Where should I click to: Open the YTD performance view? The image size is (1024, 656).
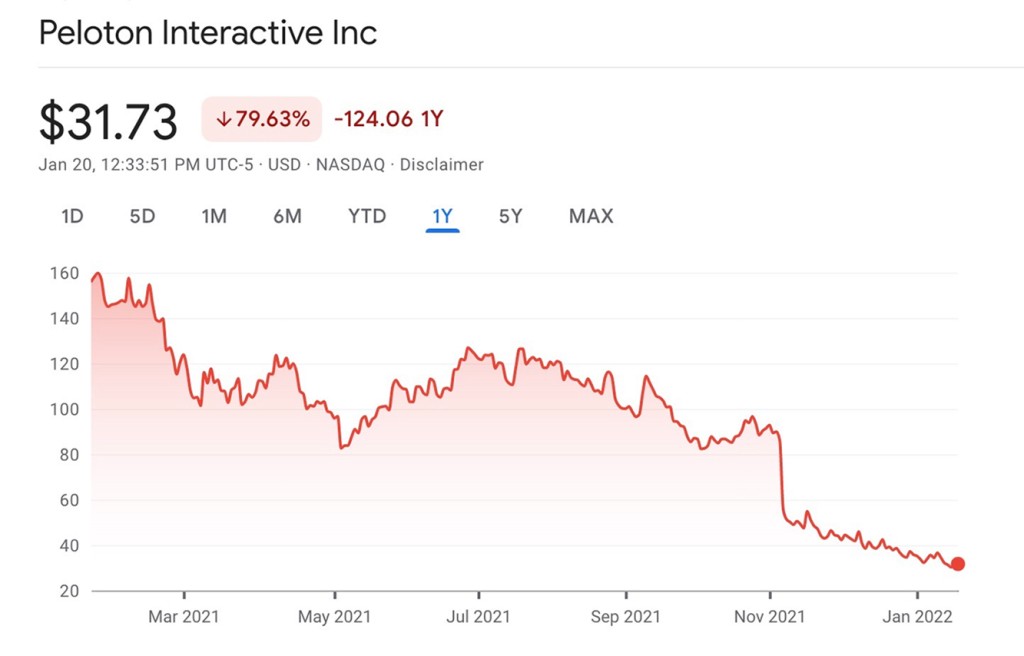coord(366,216)
